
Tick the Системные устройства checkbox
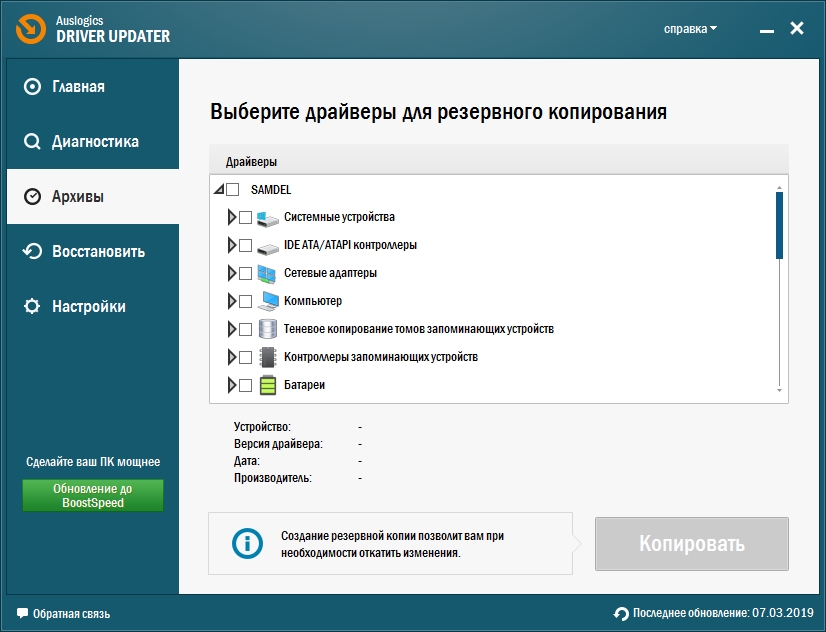coord(245,217)
